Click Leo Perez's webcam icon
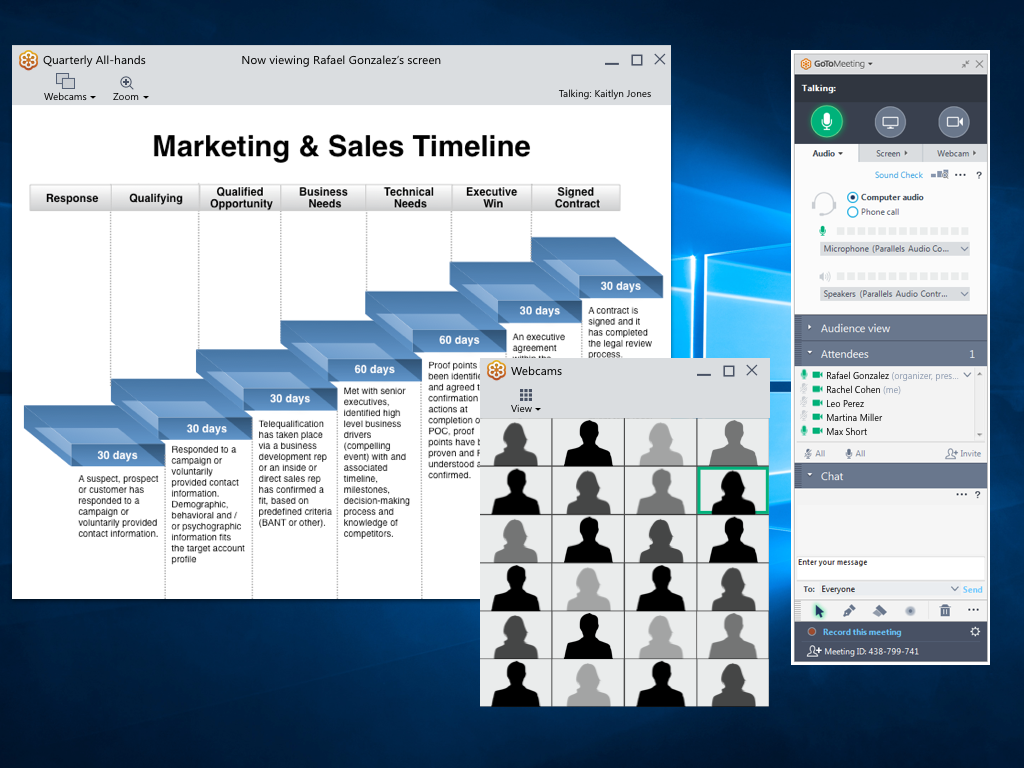 [x=817, y=404]
